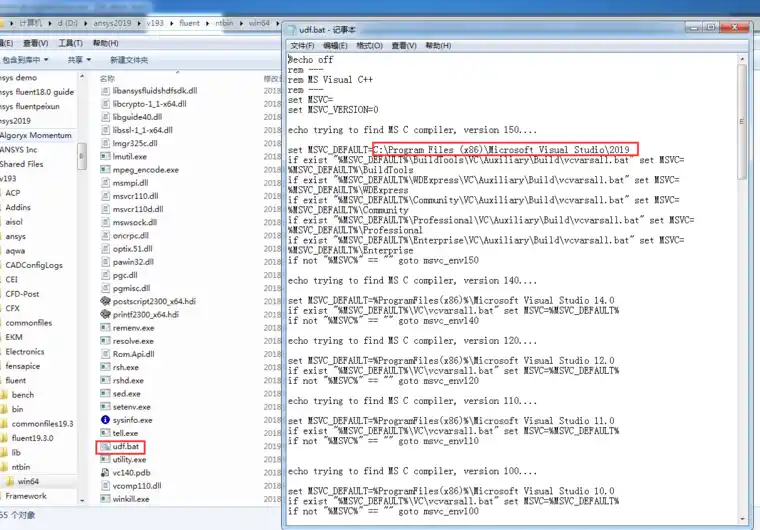Expand breadcrumb arrow after ntbin
760x530 pixels.
pyautogui.click(x=241, y=23)
